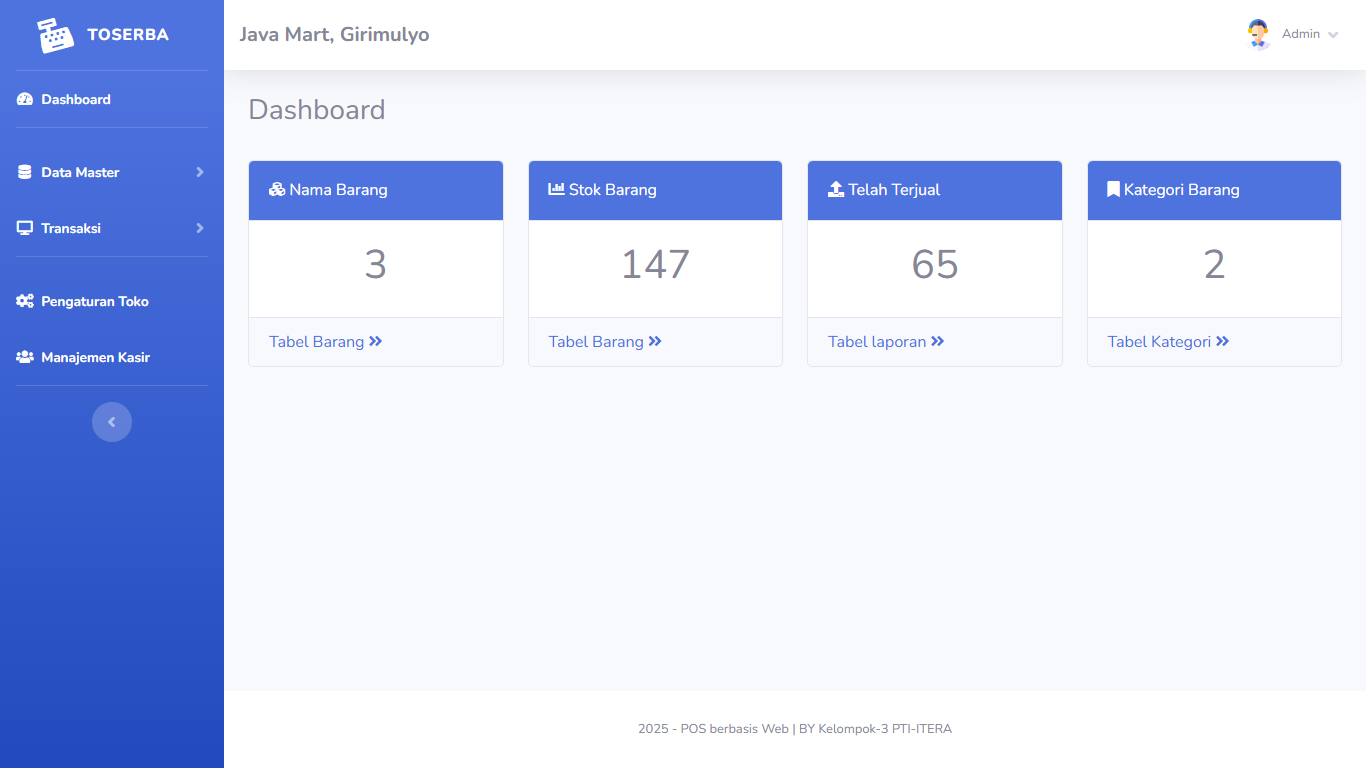The width and height of the screenshot is (1366, 768).
Task: Click the cubes icon on Nama Barang card
Action: [277, 189]
